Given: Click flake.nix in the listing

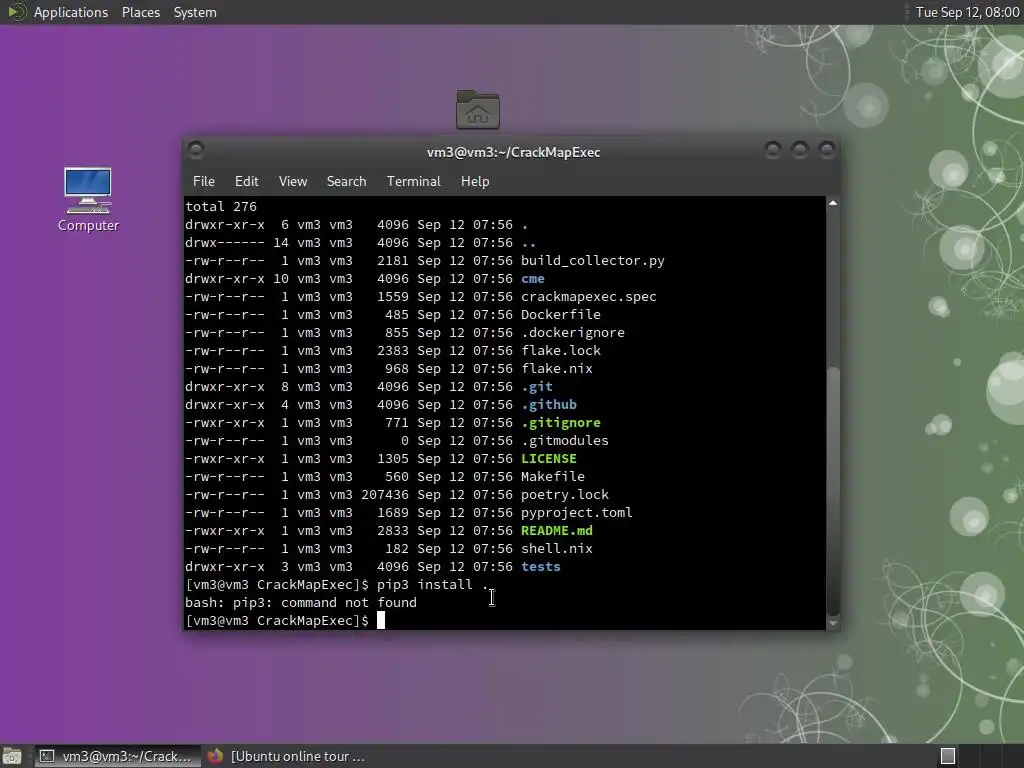Looking at the screenshot, I should [556, 368].
